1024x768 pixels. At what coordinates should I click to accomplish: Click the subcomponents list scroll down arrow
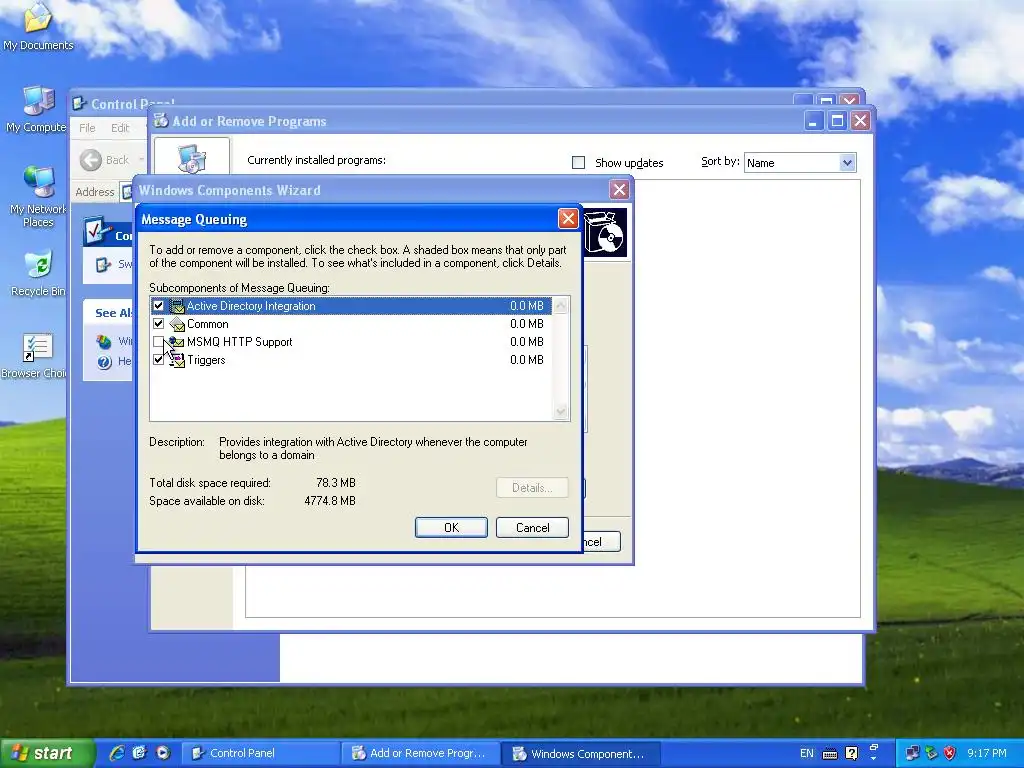tap(560, 411)
